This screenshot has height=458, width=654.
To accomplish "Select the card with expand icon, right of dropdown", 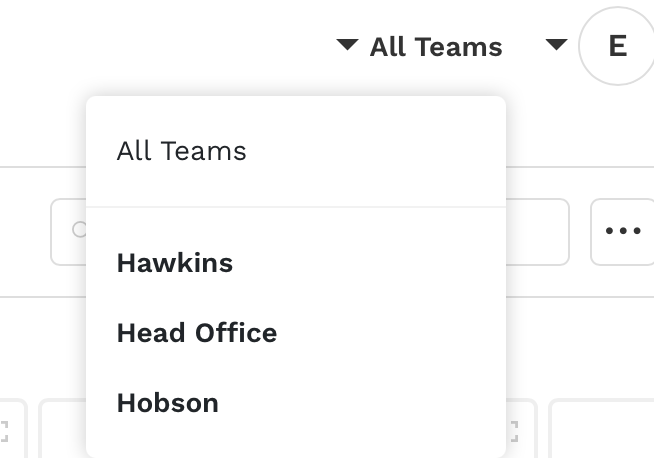I will (x=521, y=428).
